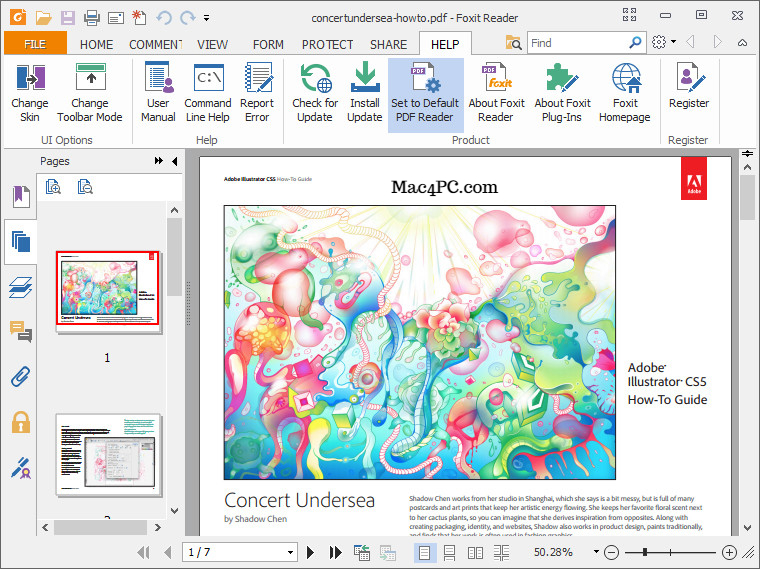Open the zoom percentage dropdown
Screen dimensions: 760x569
point(596,552)
